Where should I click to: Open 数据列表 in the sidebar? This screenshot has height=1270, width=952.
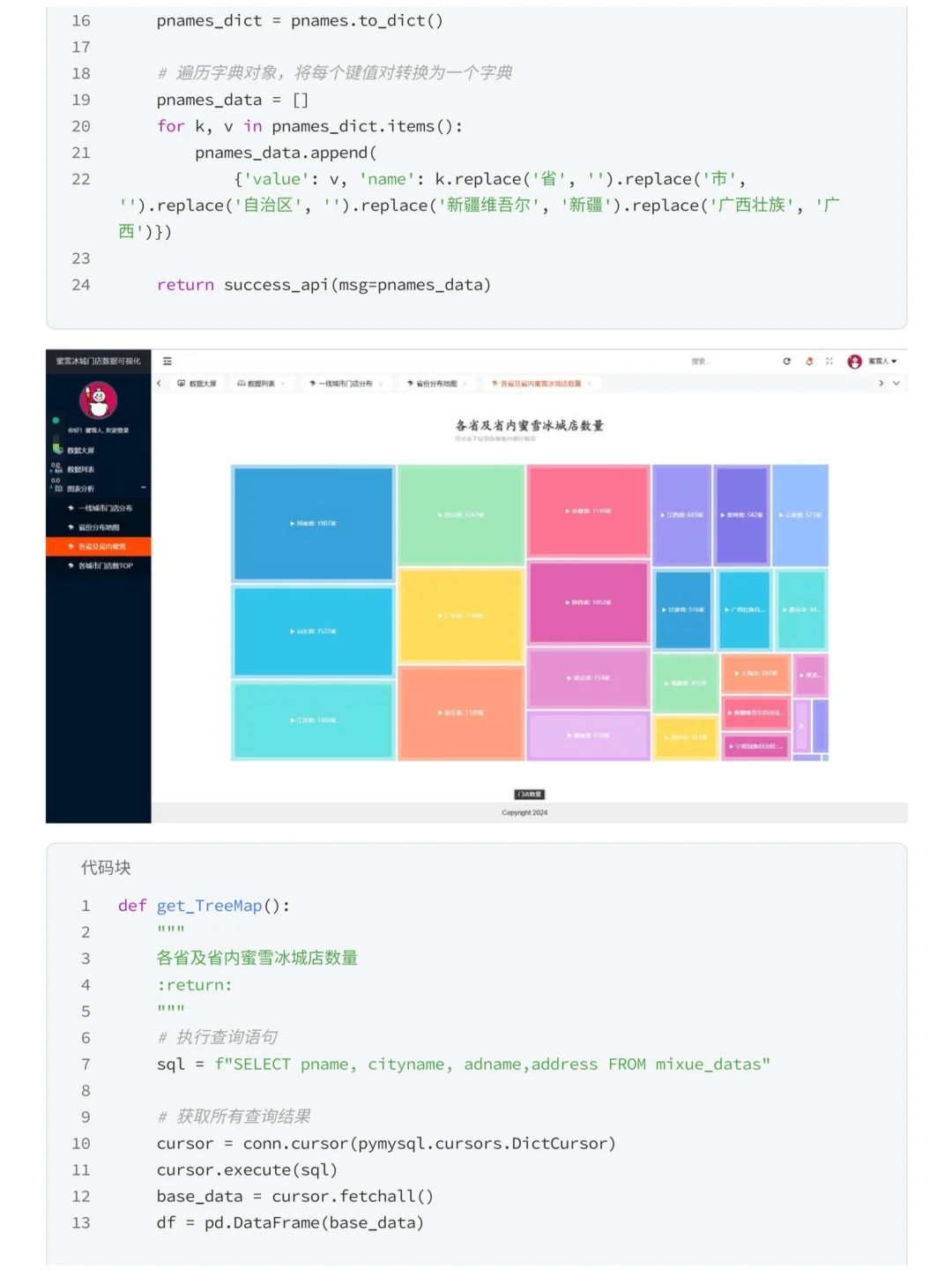coord(98,470)
